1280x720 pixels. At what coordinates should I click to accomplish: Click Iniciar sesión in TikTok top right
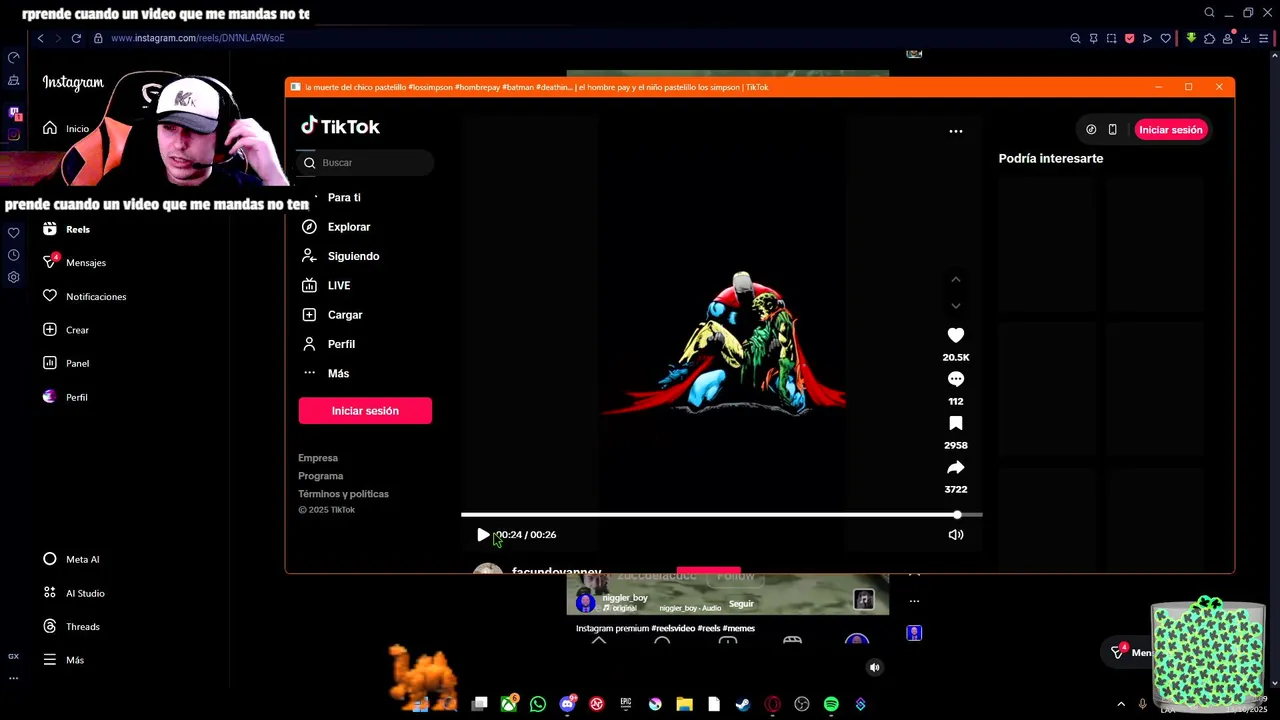coord(1170,130)
